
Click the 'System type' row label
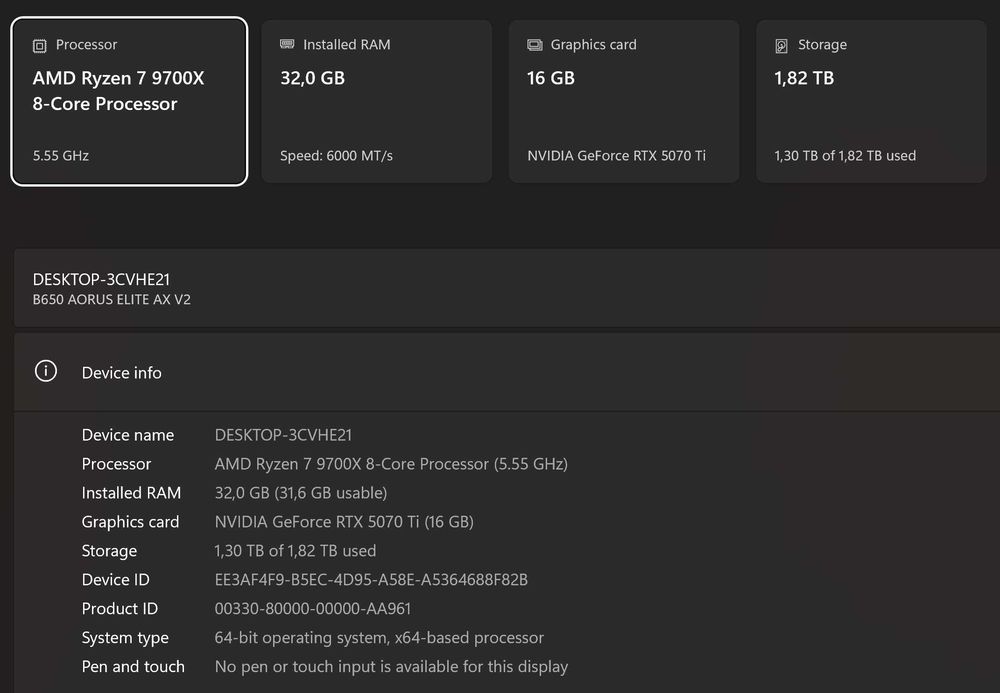click(x=125, y=638)
